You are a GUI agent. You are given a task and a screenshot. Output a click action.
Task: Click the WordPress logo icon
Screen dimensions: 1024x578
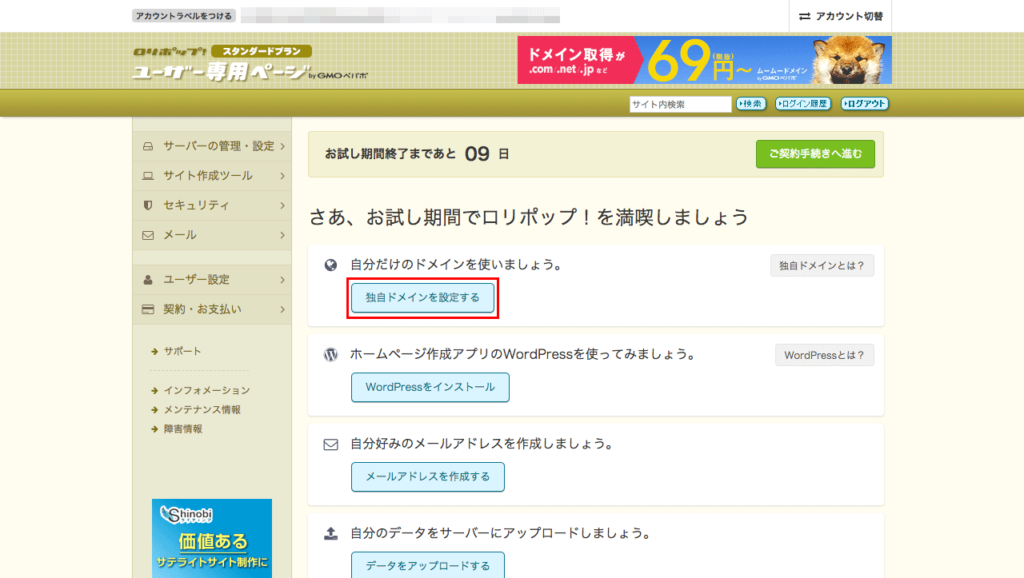coord(330,355)
